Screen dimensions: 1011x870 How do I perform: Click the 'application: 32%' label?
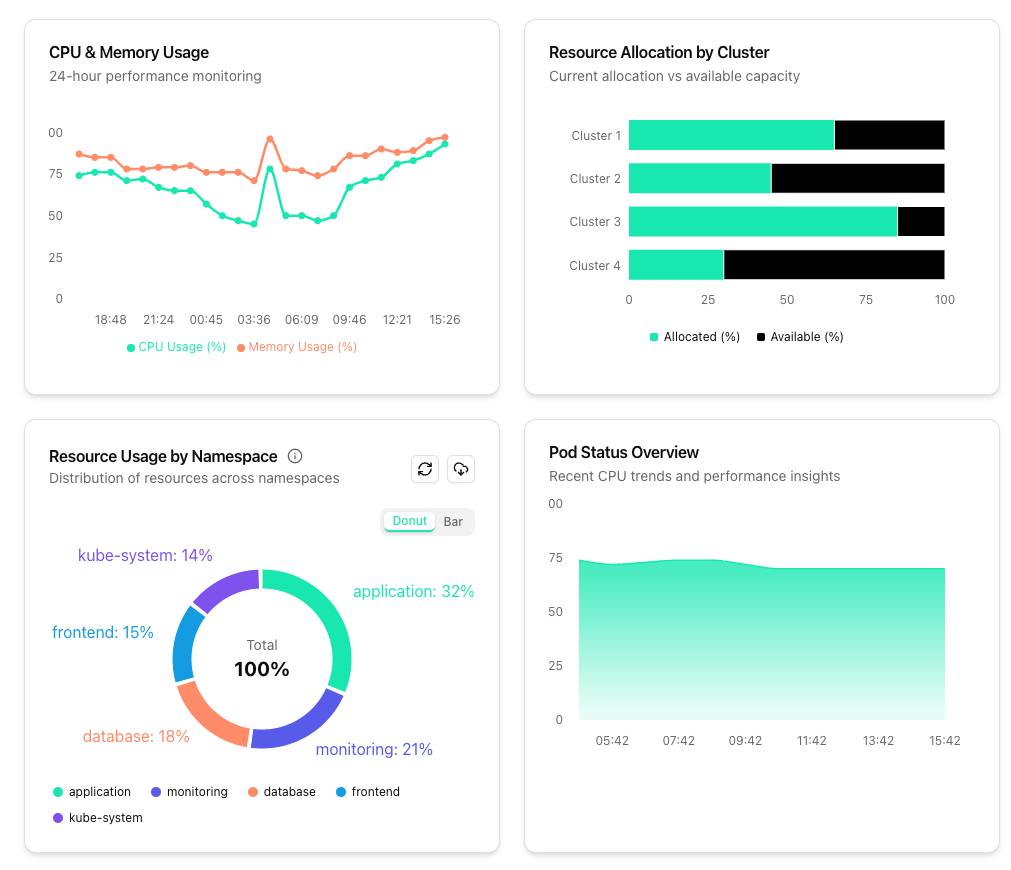click(413, 591)
